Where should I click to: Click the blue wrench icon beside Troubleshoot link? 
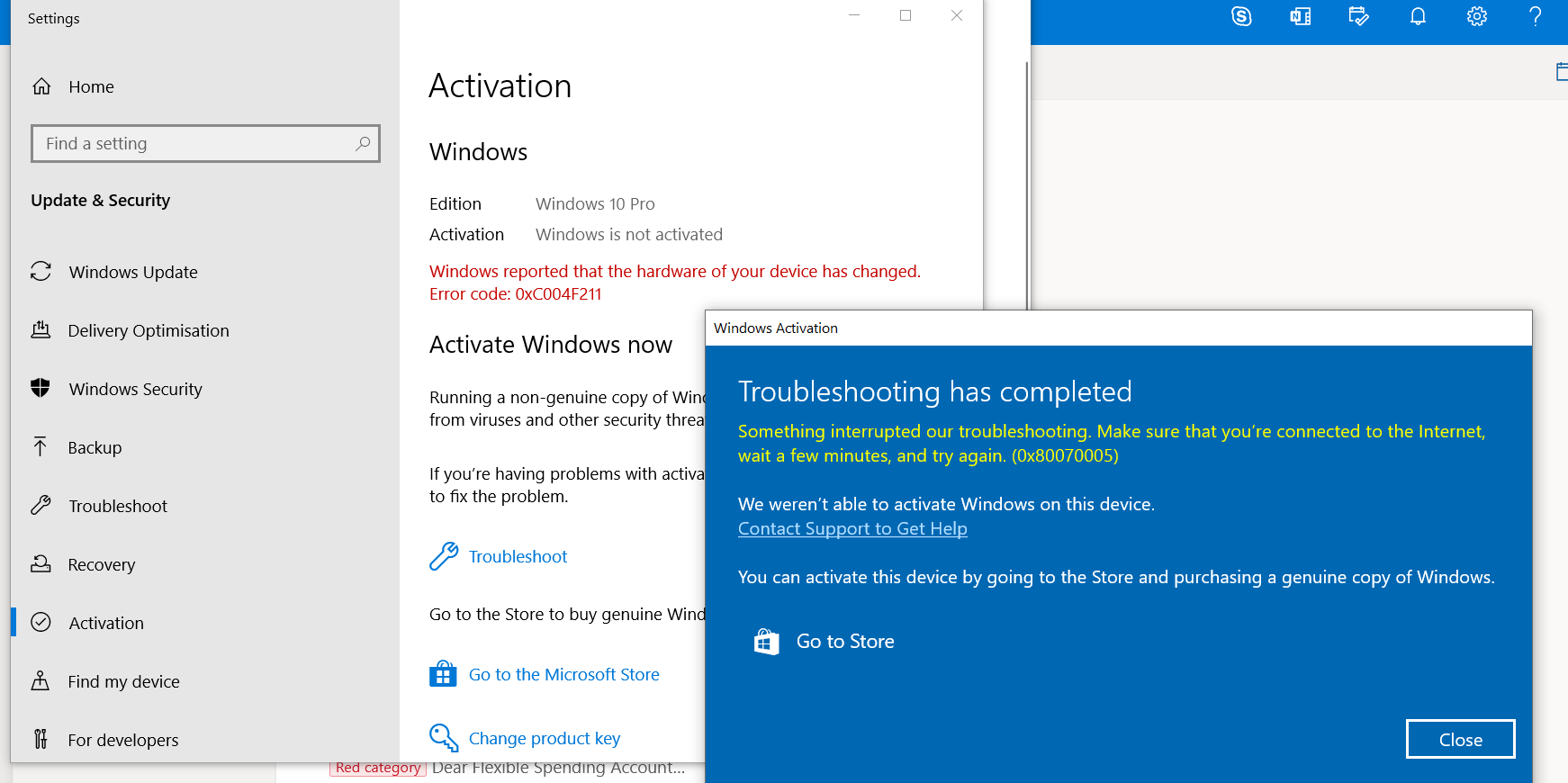point(444,556)
